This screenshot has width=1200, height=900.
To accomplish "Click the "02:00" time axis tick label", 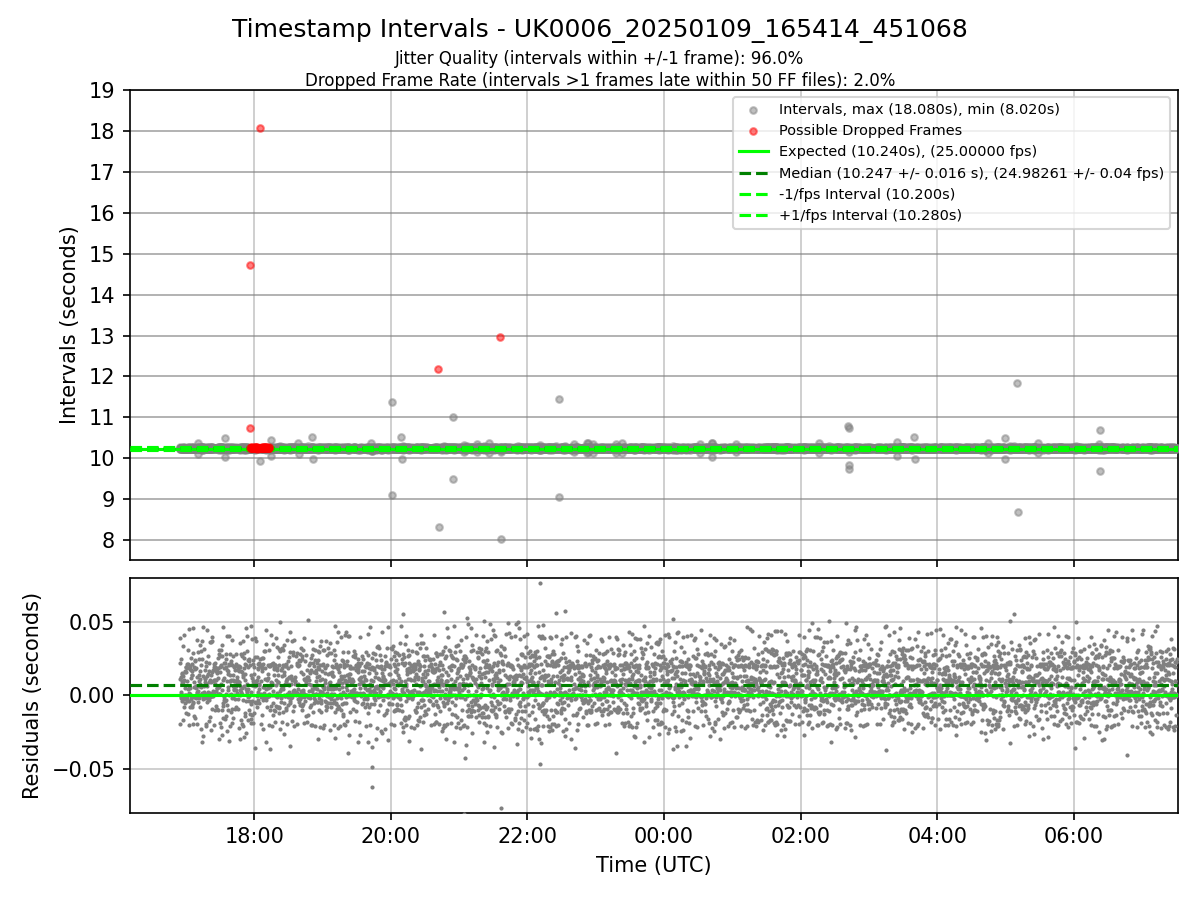I will pos(800,835).
